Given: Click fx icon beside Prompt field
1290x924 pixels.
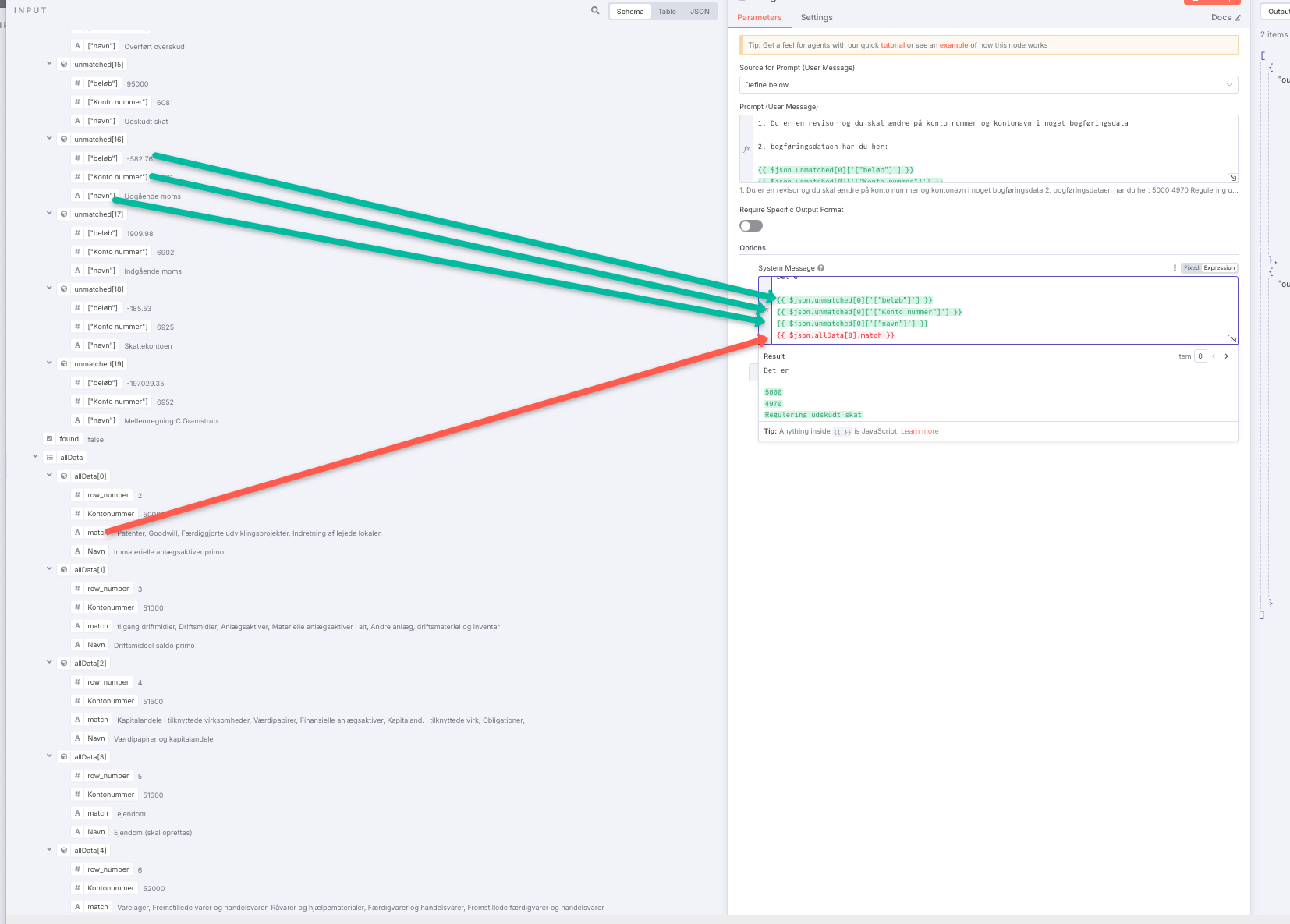Looking at the screenshot, I should 746,148.
